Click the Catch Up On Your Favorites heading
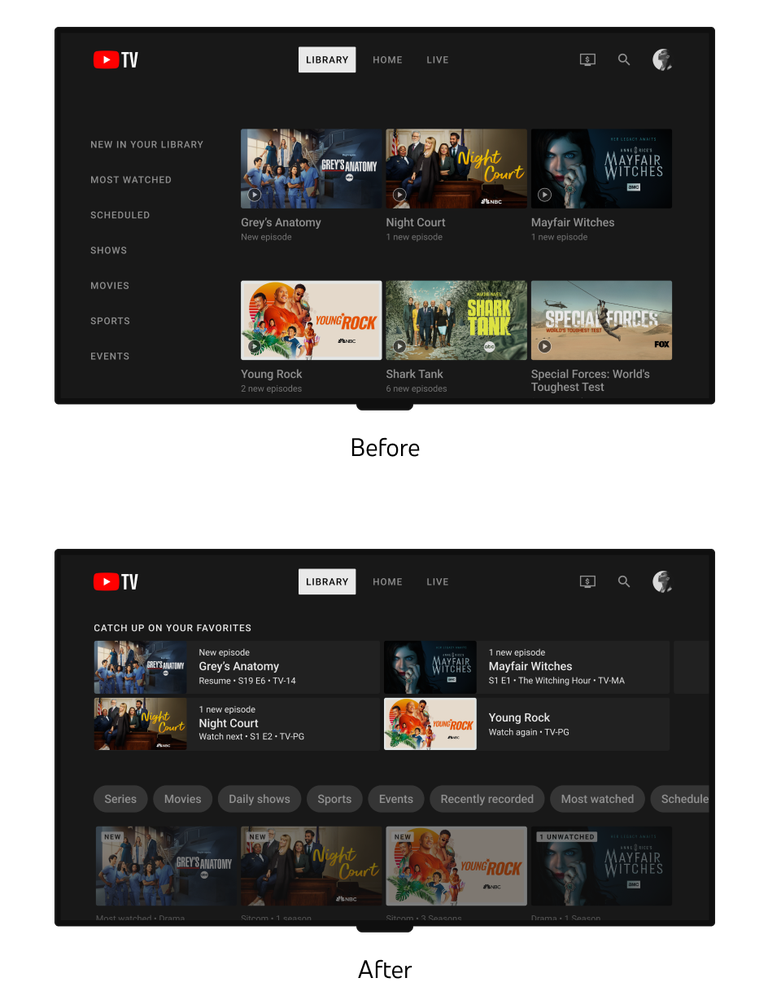 click(172, 628)
